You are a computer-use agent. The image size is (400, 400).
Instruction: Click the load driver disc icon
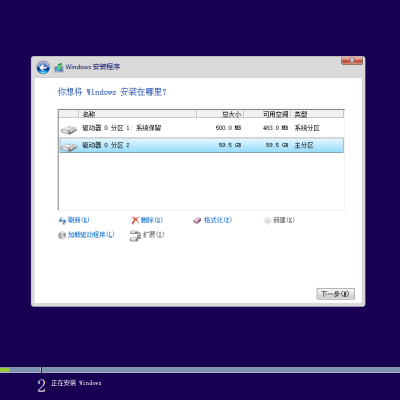coord(62,235)
